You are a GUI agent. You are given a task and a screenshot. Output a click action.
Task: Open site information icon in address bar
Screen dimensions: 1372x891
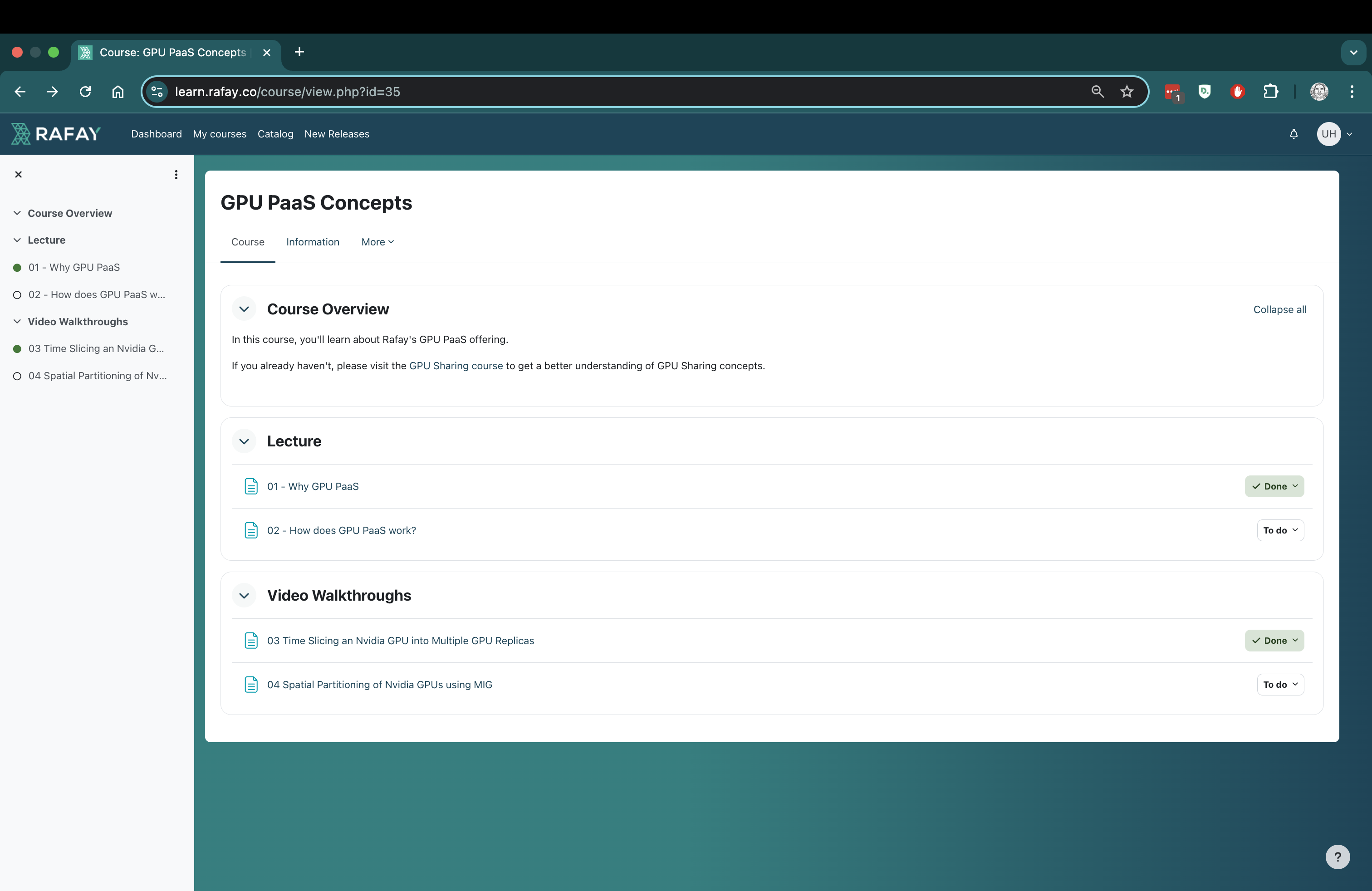[x=157, y=92]
